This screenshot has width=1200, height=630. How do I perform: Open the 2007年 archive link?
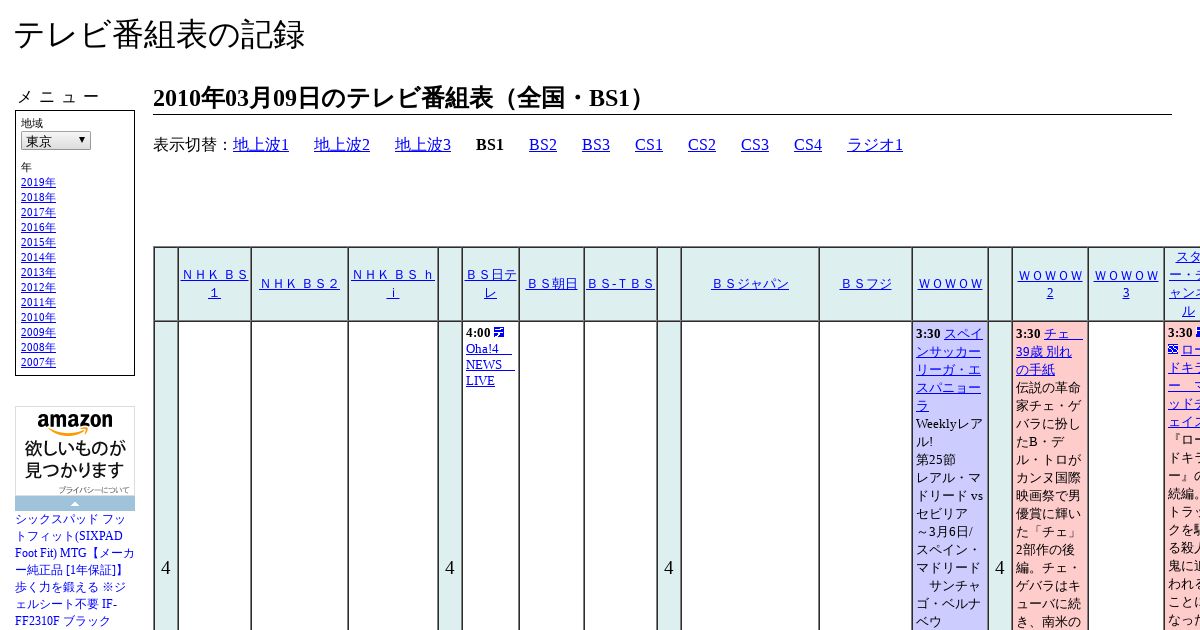(x=38, y=363)
